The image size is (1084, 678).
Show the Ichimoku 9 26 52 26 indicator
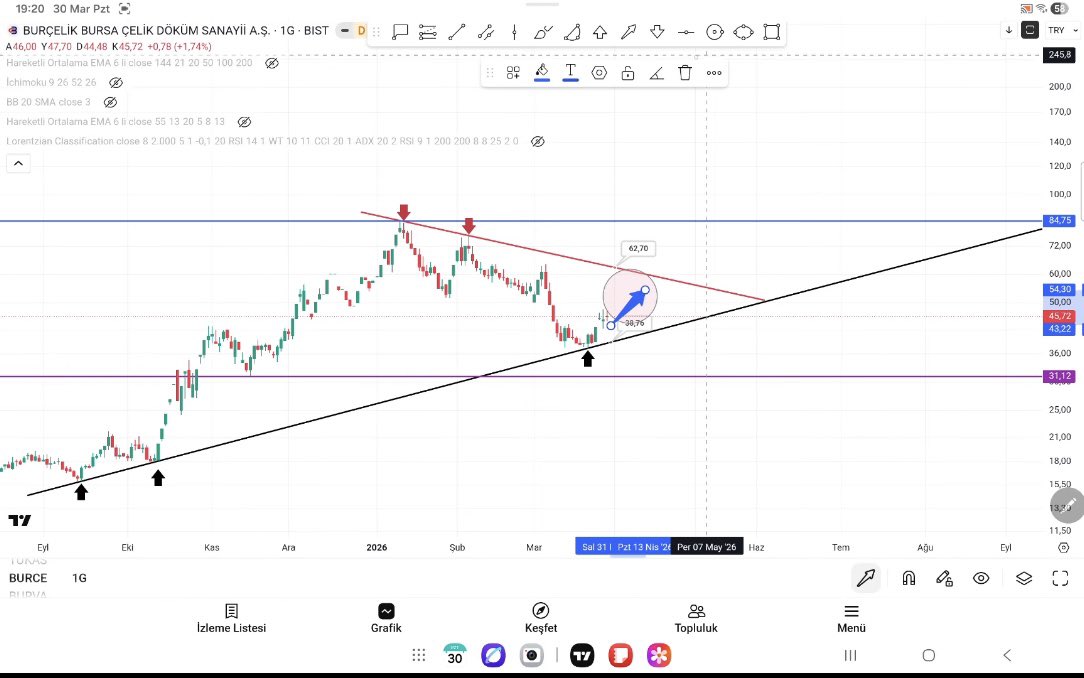pos(115,82)
